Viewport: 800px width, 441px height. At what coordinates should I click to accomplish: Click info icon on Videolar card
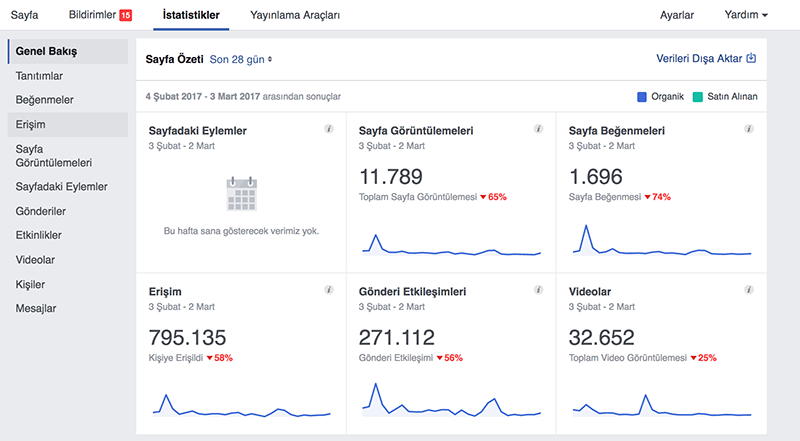748,290
